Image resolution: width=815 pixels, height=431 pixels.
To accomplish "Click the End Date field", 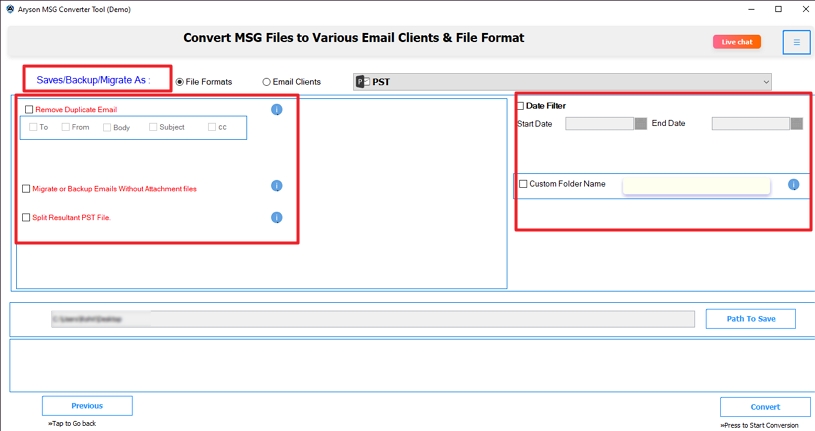I will click(x=751, y=124).
